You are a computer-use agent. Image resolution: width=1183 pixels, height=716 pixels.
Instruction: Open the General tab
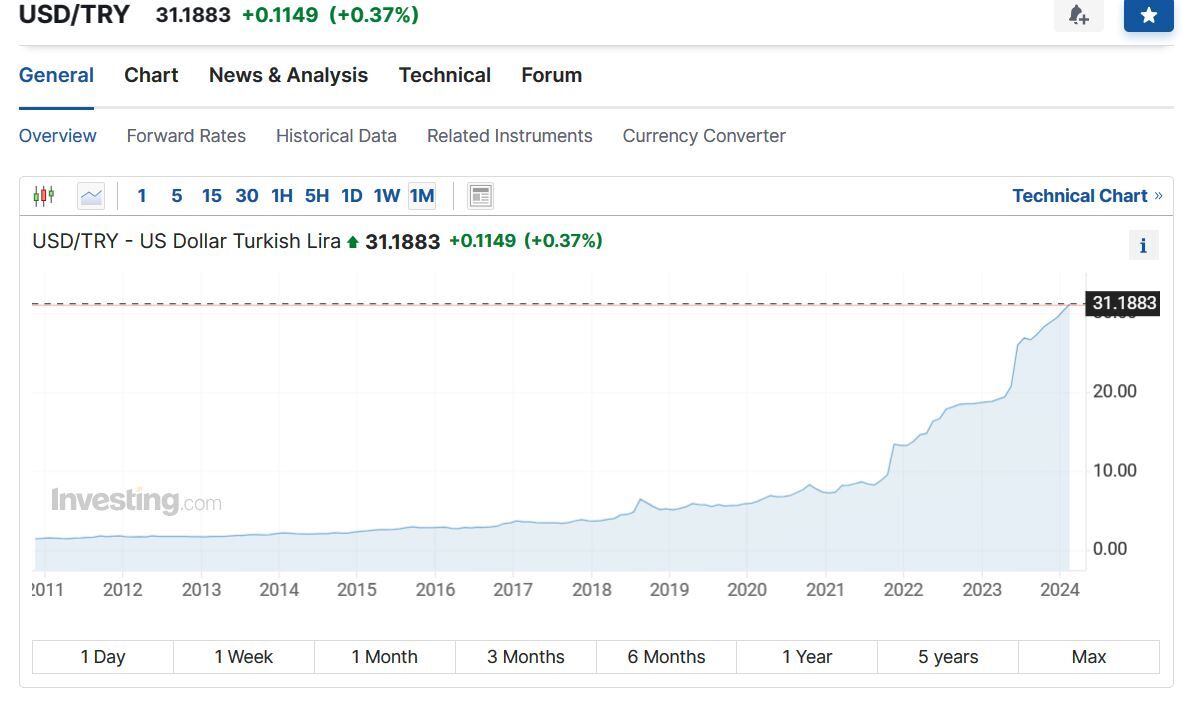(x=57, y=75)
